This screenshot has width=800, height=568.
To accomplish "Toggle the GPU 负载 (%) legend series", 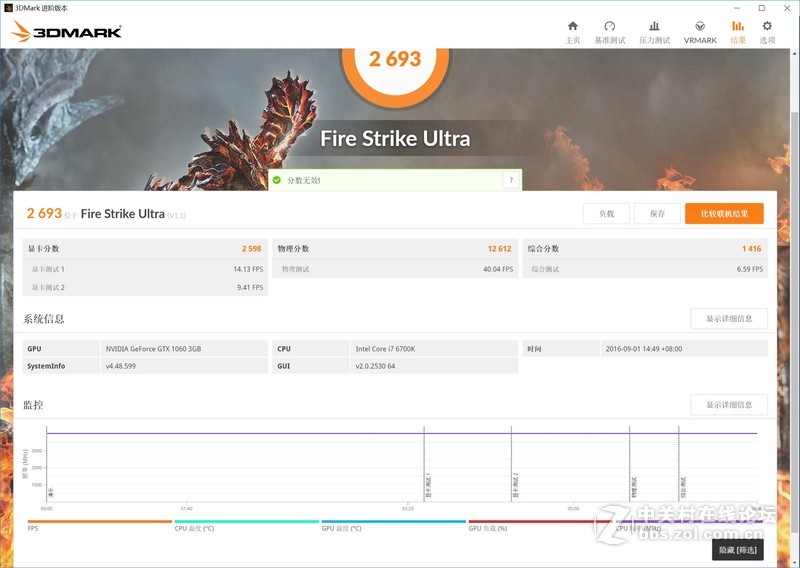I will [540, 525].
